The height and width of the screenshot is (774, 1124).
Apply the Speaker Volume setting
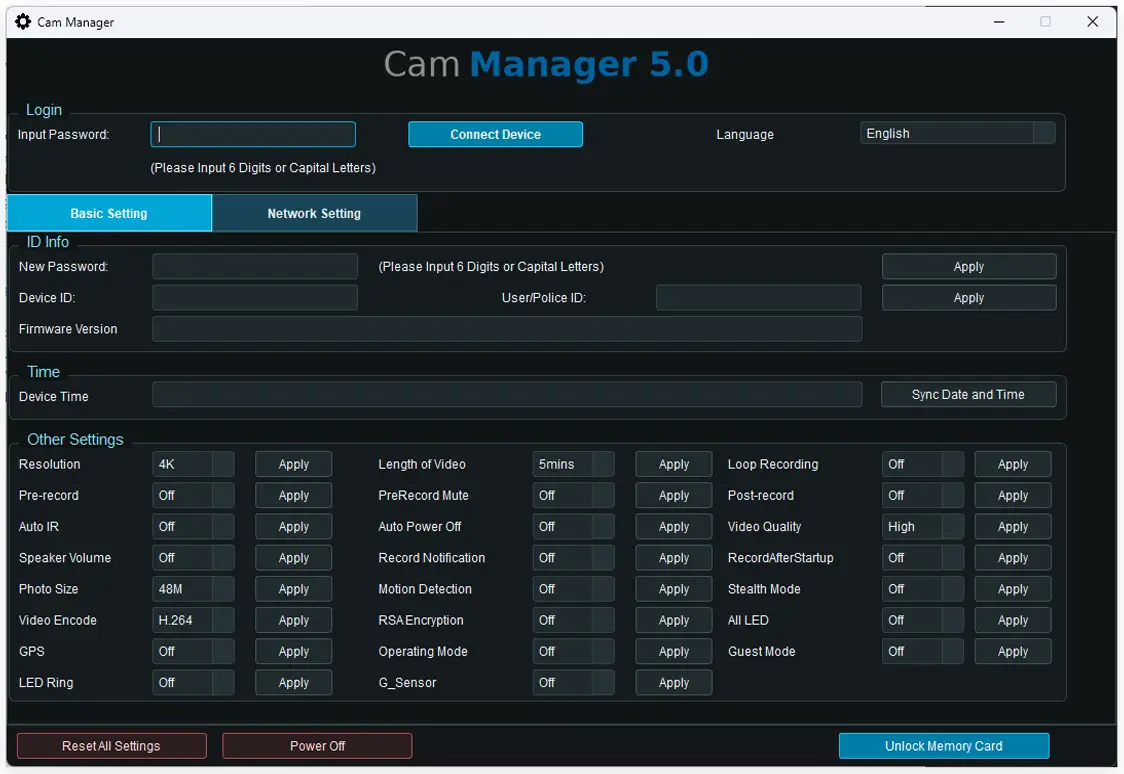pyautogui.click(x=294, y=558)
